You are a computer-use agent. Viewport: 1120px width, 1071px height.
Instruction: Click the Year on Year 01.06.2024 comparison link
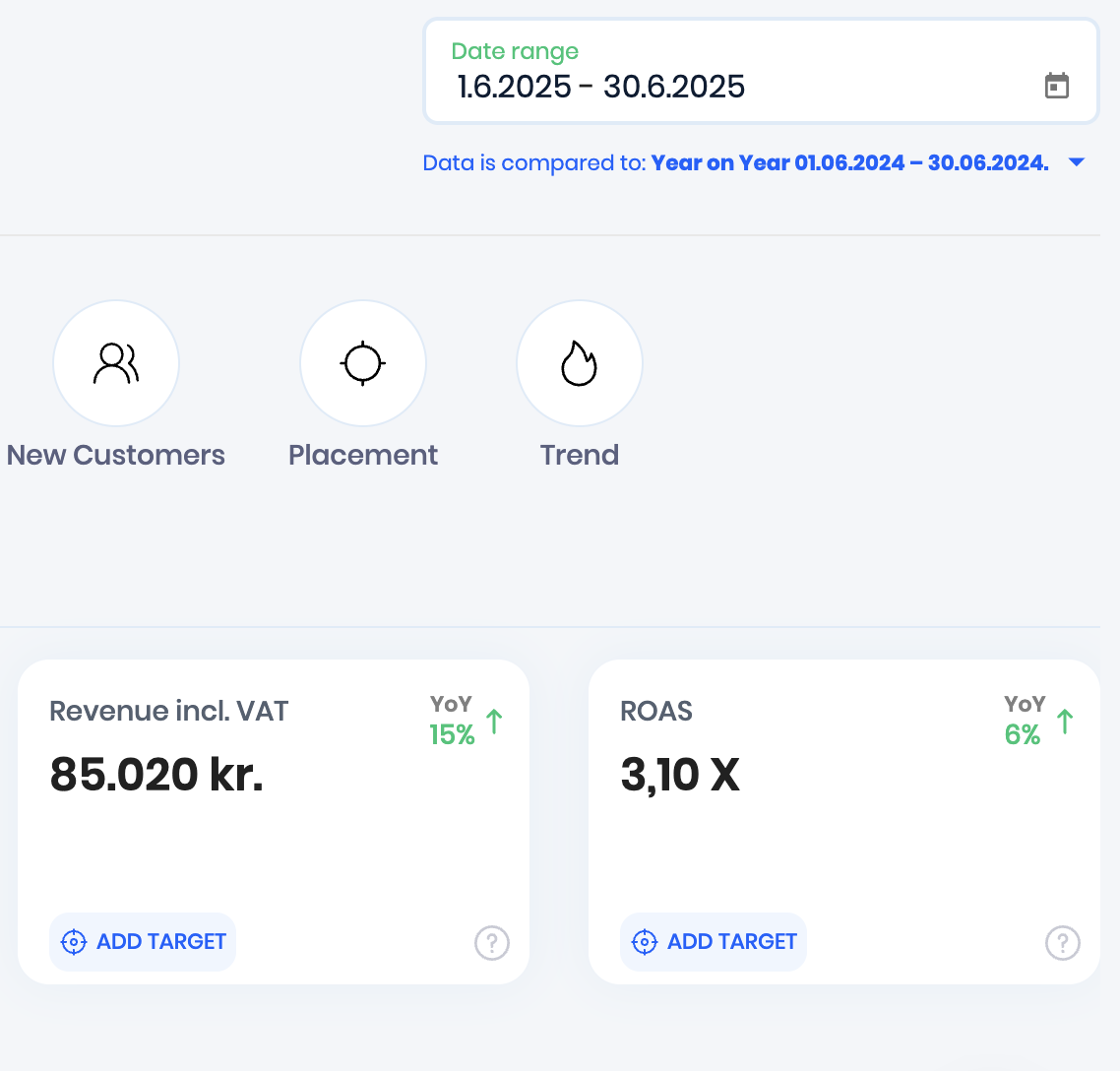[x=849, y=162]
